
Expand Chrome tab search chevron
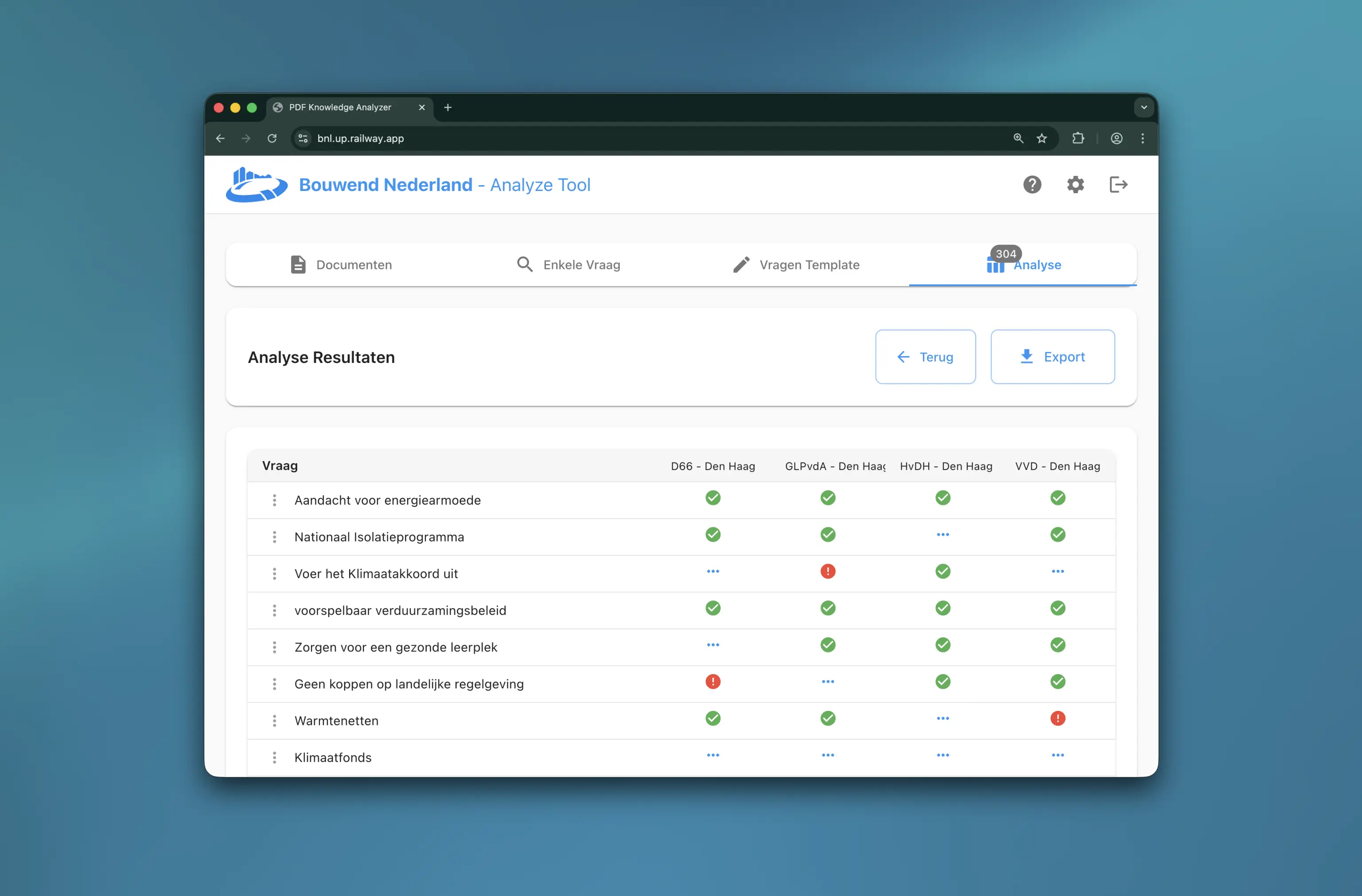click(1144, 107)
